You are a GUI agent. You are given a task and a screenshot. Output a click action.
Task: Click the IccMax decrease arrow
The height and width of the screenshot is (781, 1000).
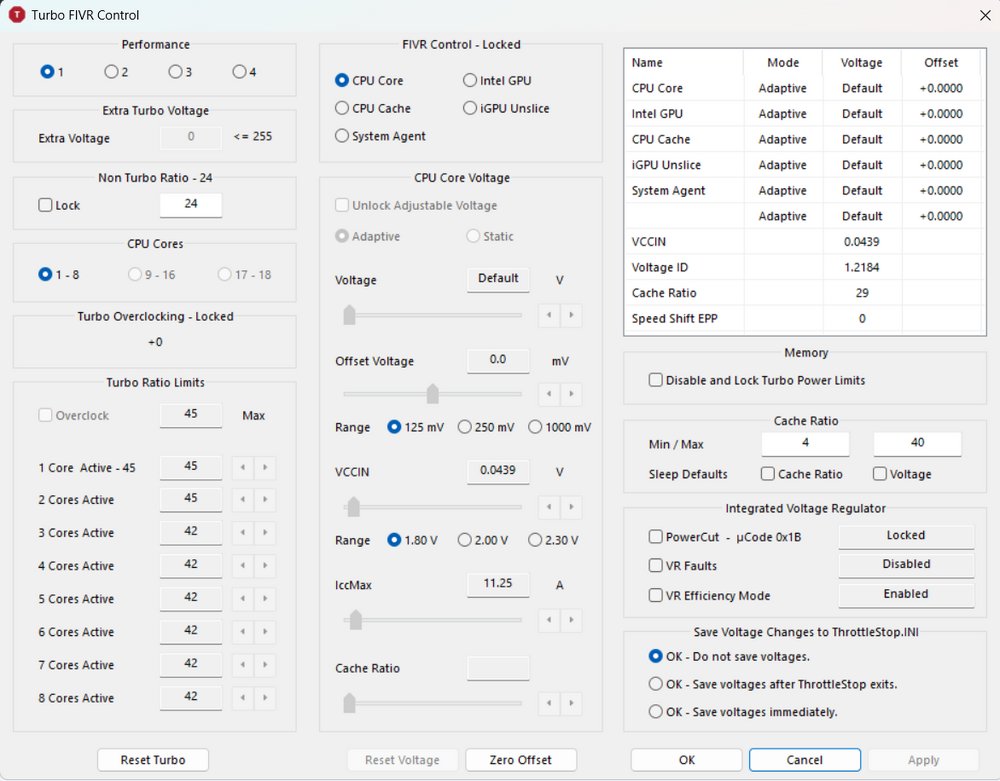pos(548,621)
